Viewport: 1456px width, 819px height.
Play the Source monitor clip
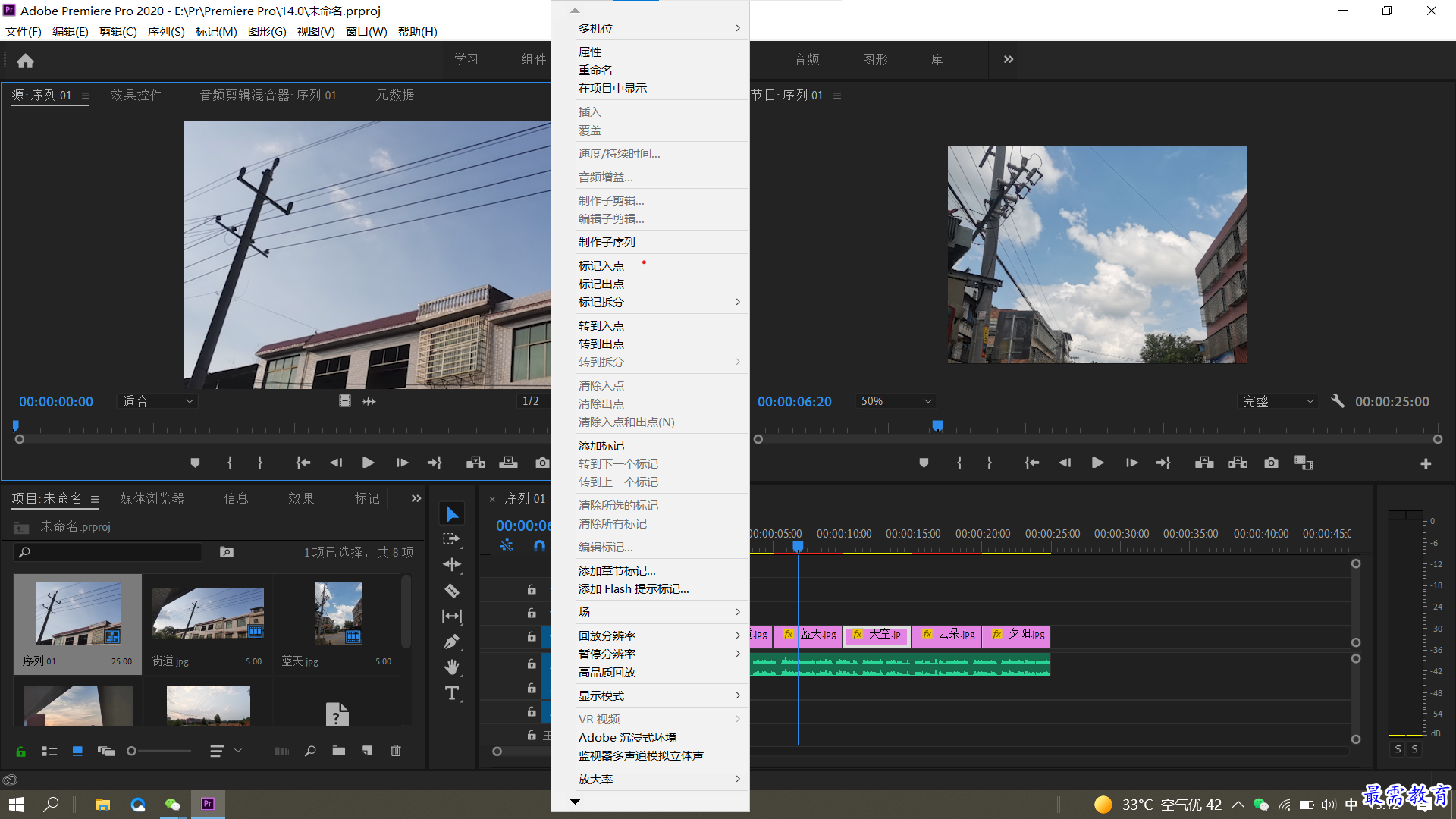[x=369, y=463]
